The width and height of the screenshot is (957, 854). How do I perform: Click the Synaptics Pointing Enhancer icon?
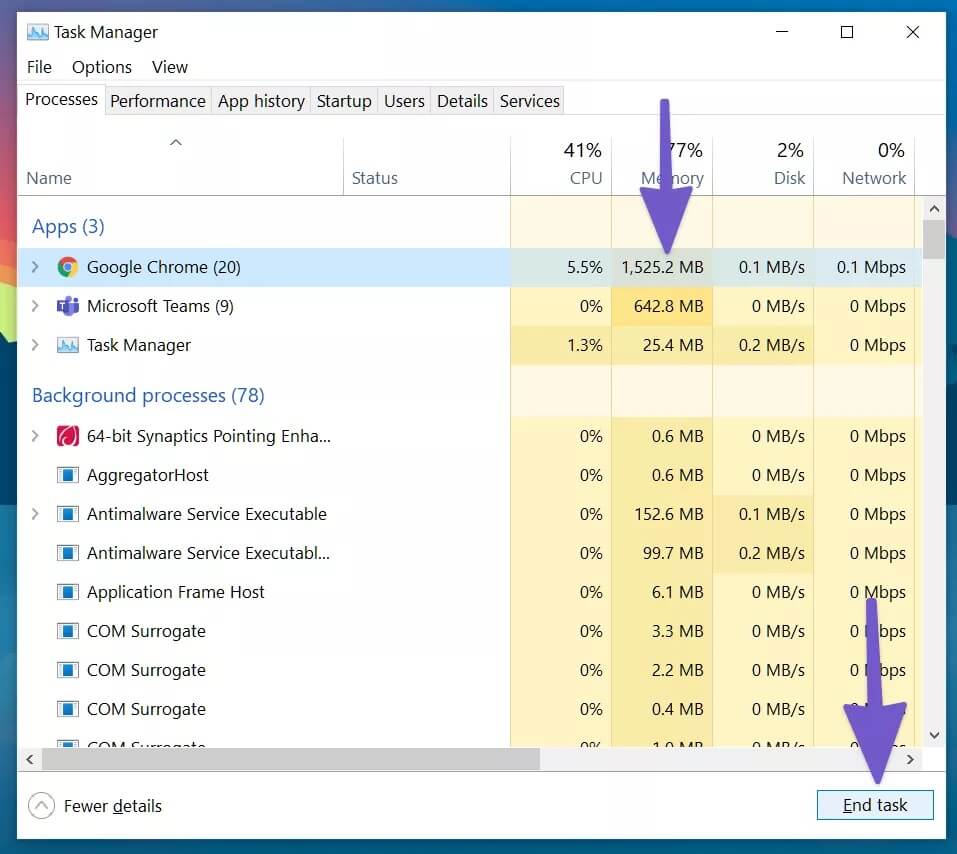tap(68, 436)
